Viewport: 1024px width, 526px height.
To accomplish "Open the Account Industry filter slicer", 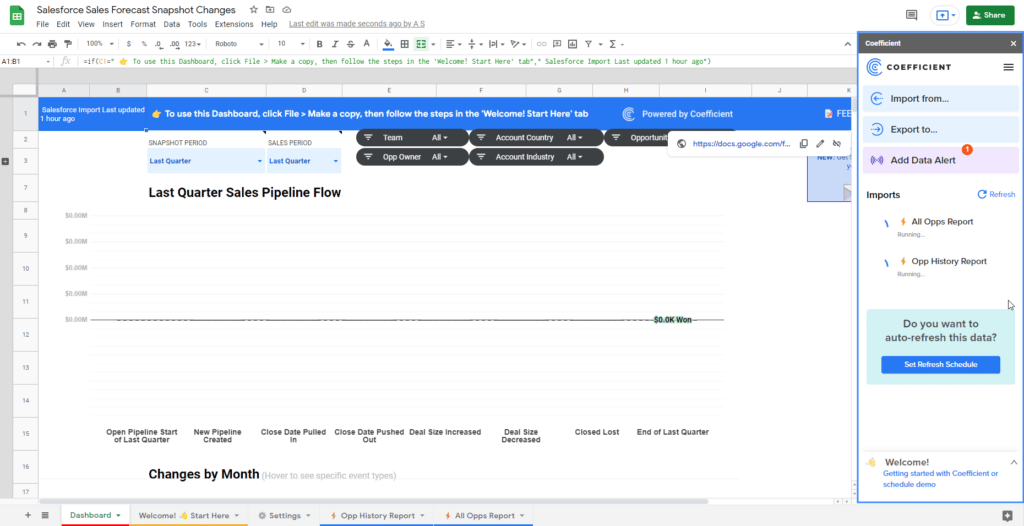I will point(536,157).
